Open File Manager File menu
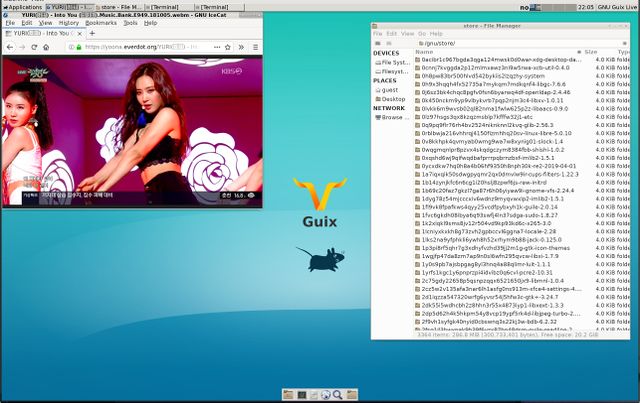The width and height of the screenshot is (640, 403). tap(378, 33)
